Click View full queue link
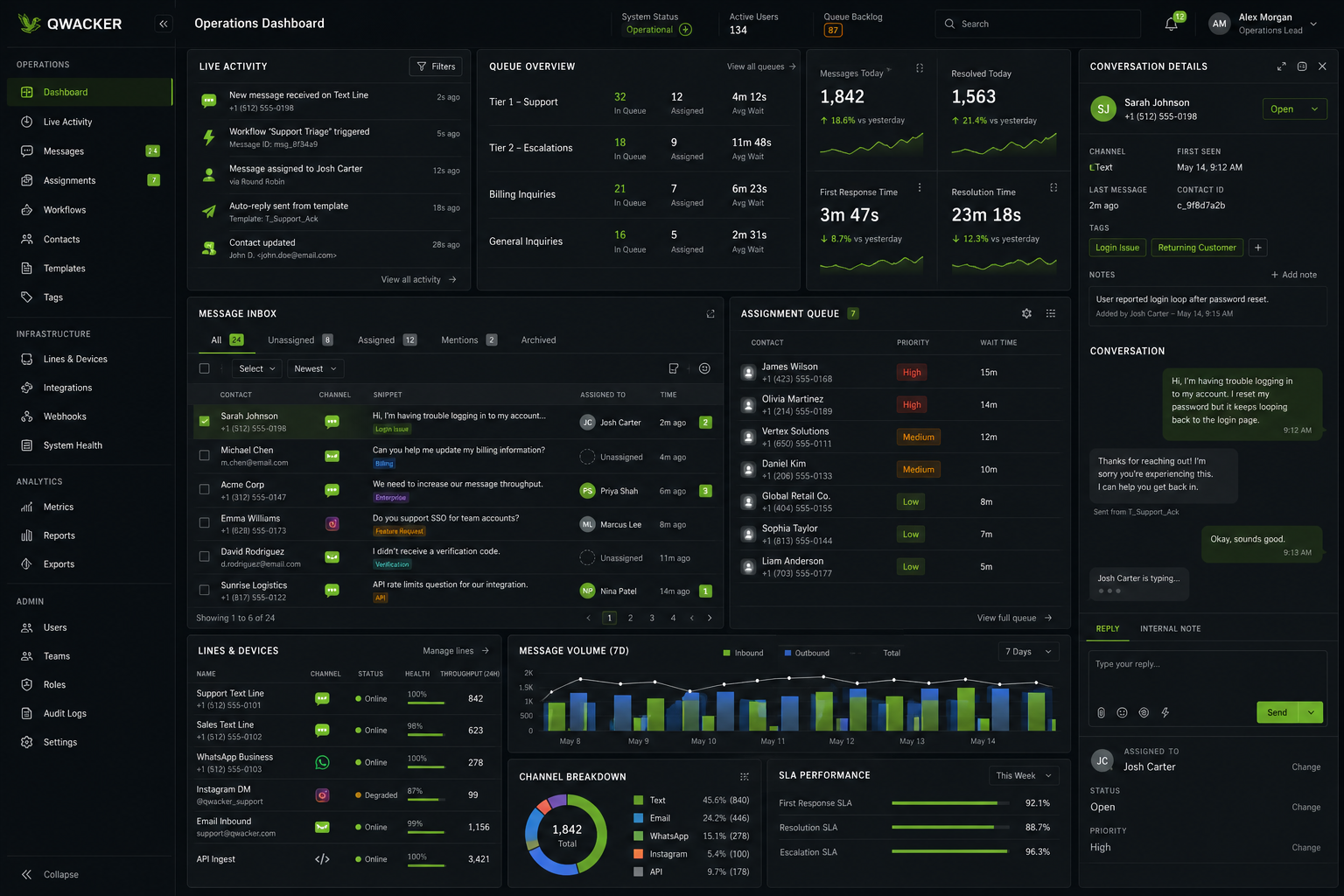This screenshot has width=1344, height=896. [x=1014, y=618]
